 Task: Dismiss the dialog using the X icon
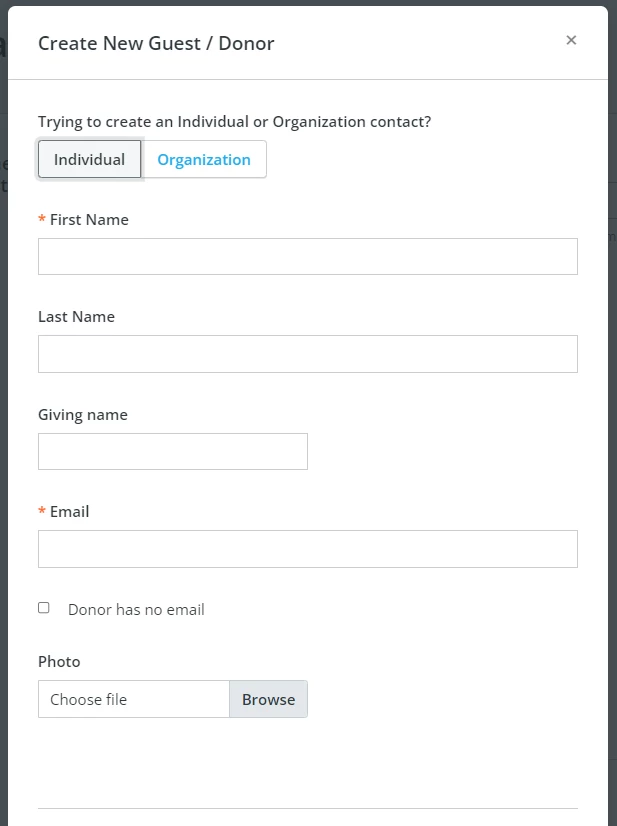click(571, 40)
